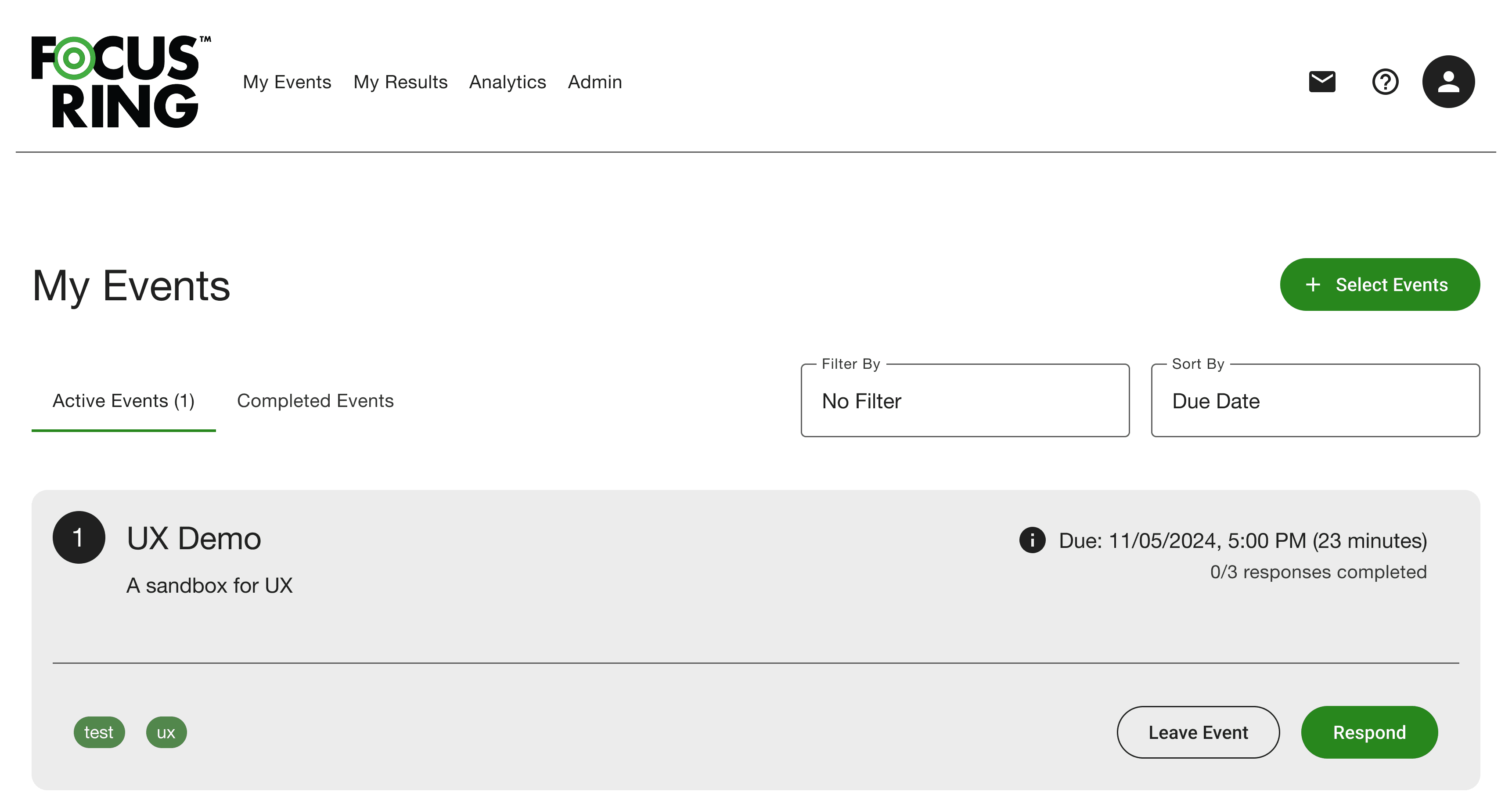The width and height of the screenshot is (1512, 810).
Task: Open the Filter By dropdown
Action: (965, 401)
